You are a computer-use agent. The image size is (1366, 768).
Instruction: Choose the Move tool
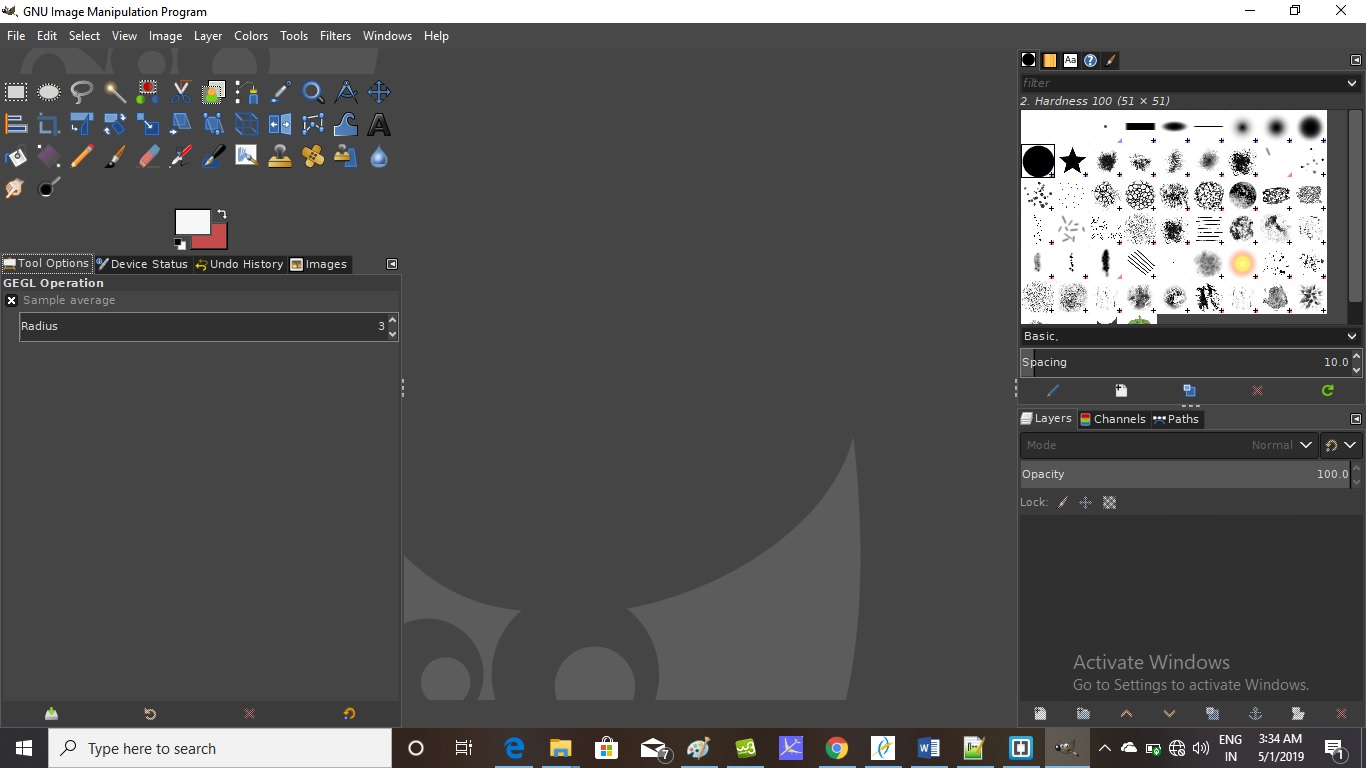point(379,93)
